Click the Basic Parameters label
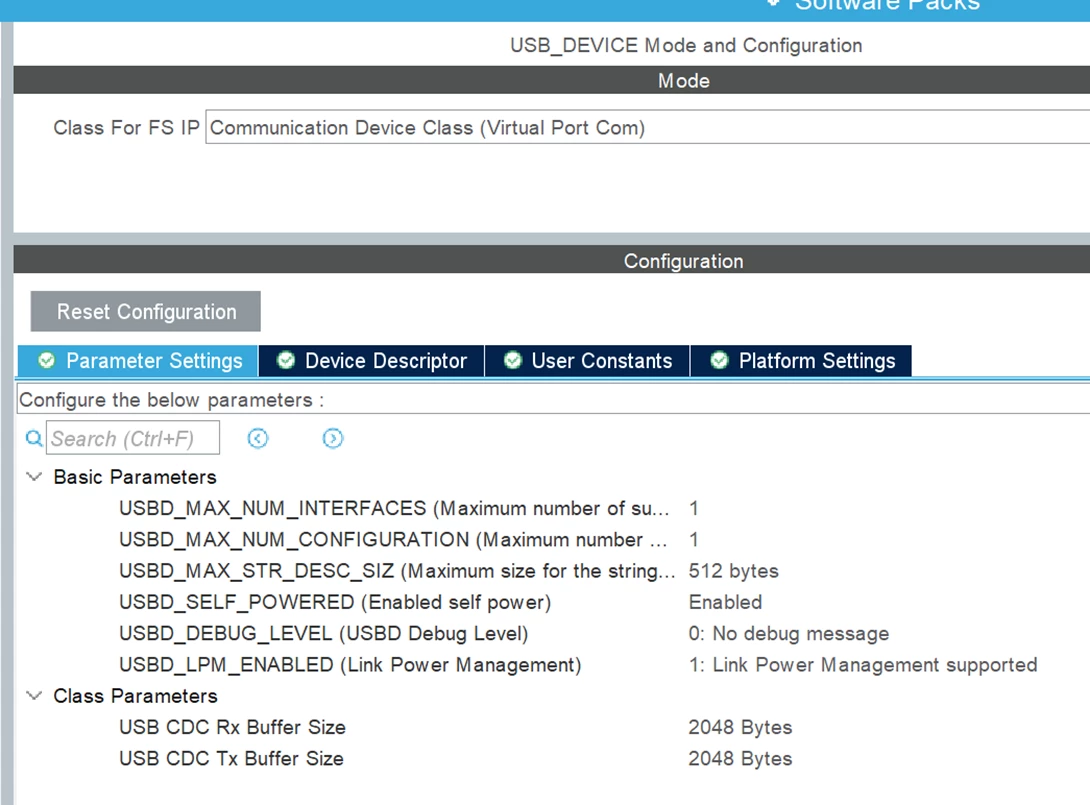Image resolution: width=1090 pixels, height=805 pixels. tap(135, 477)
